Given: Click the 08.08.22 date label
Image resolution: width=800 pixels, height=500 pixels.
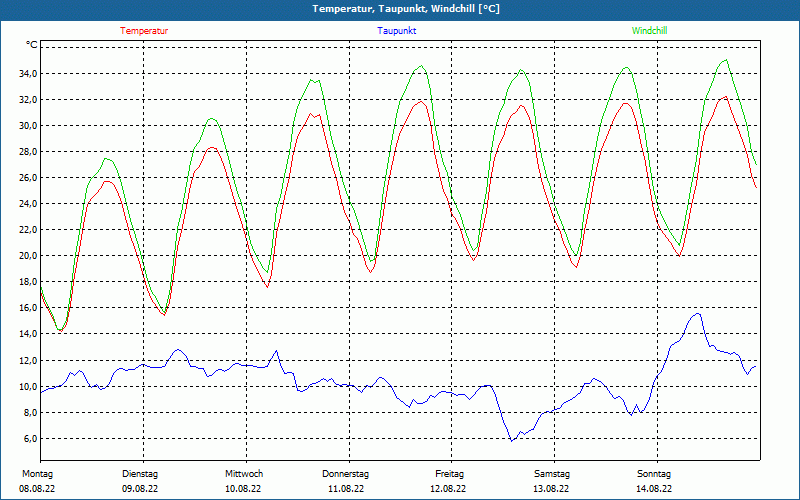Looking at the screenshot, I should (x=38, y=489).
